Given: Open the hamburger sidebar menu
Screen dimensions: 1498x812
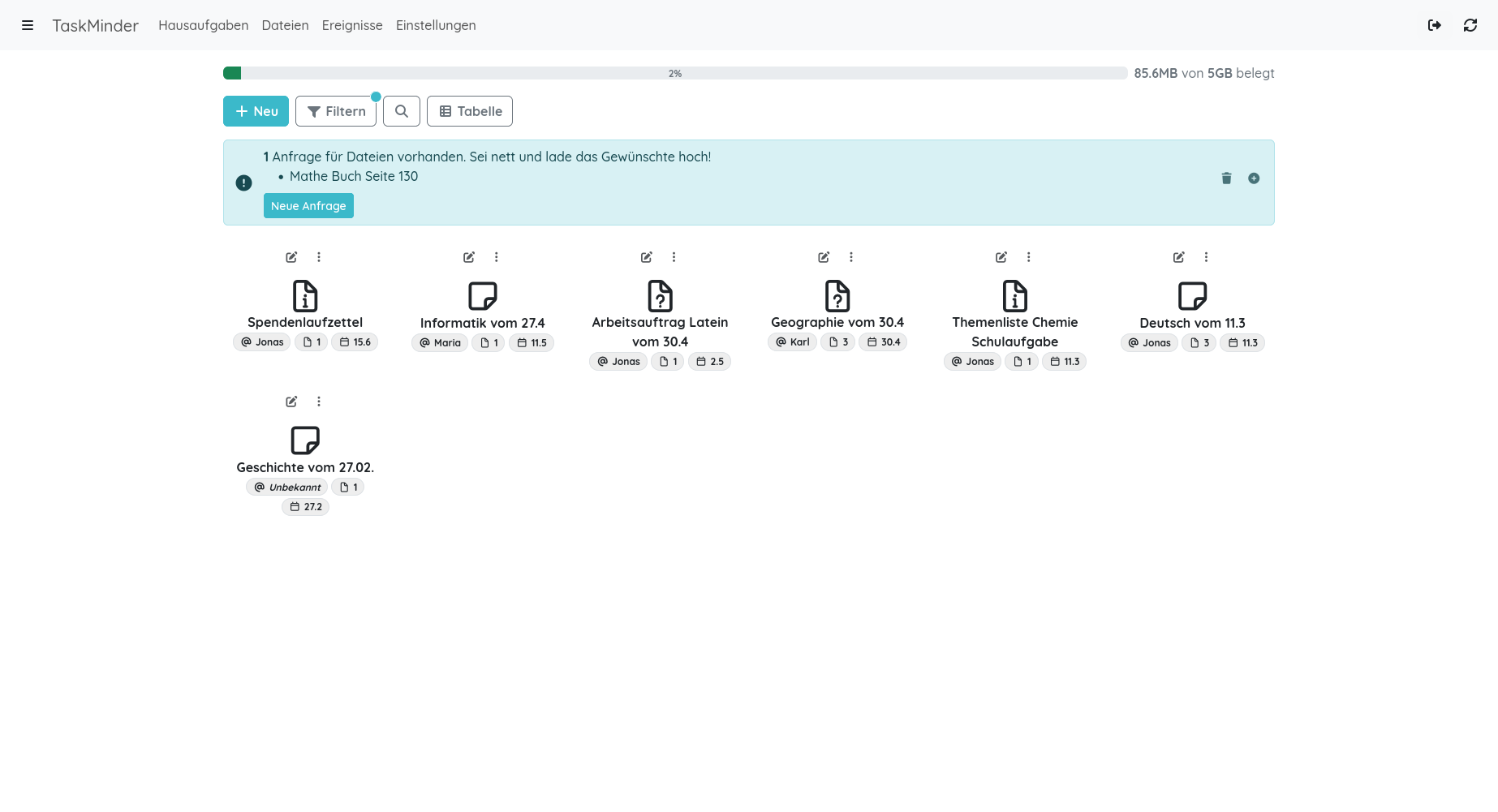Looking at the screenshot, I should (x=28, y=25).
